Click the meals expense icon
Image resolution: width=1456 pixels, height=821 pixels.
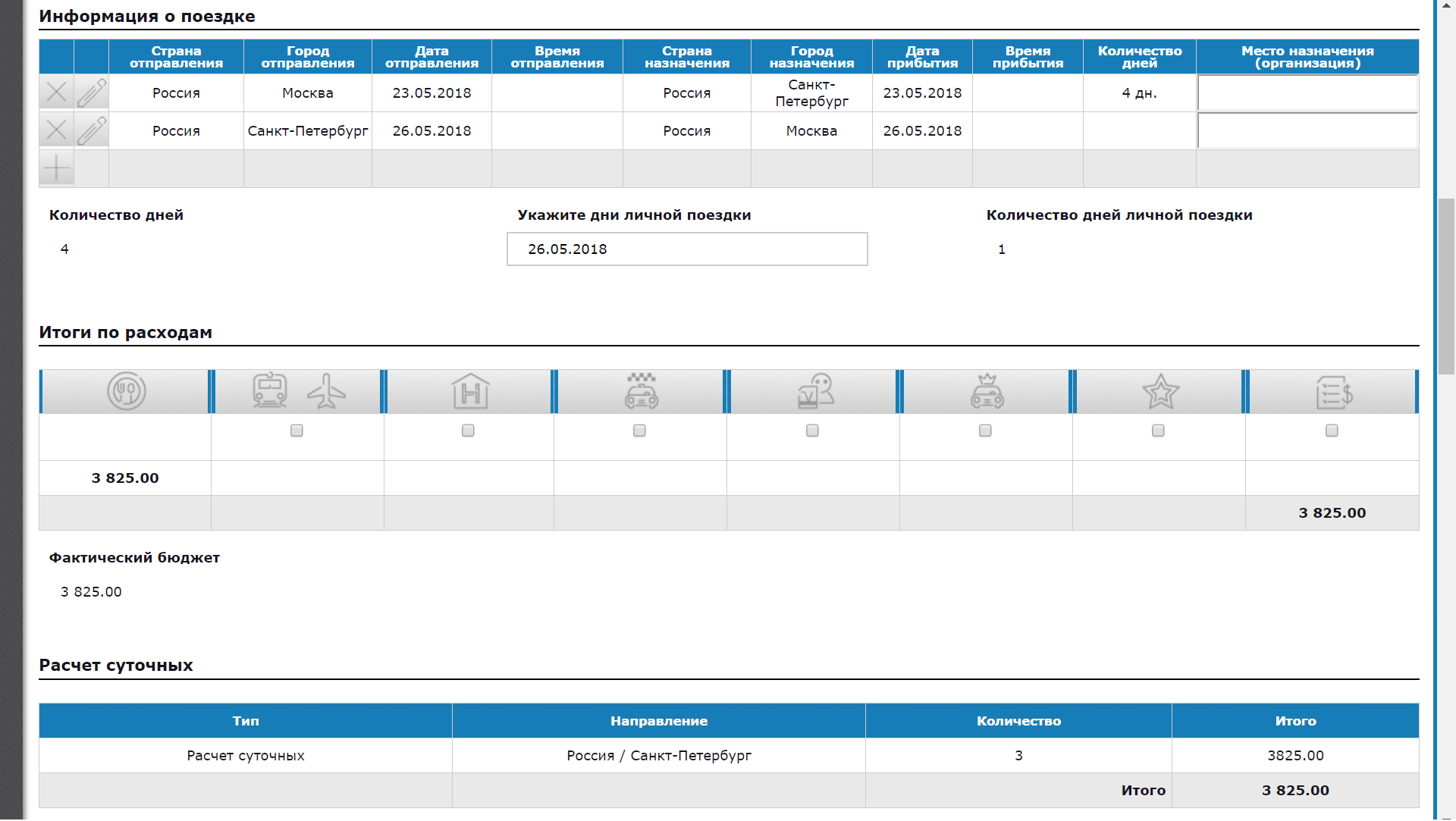[x=126, y=392]
